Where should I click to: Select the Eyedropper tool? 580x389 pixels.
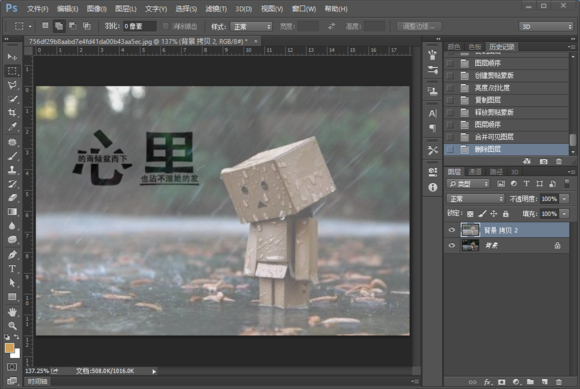click(x=12, y=127)
